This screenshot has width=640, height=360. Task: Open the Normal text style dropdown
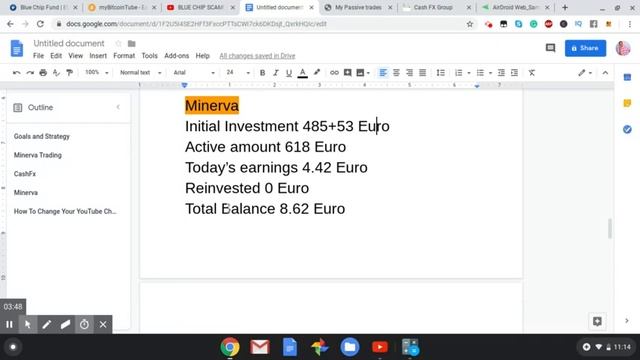pyautogui.click(x=141, y=72)
